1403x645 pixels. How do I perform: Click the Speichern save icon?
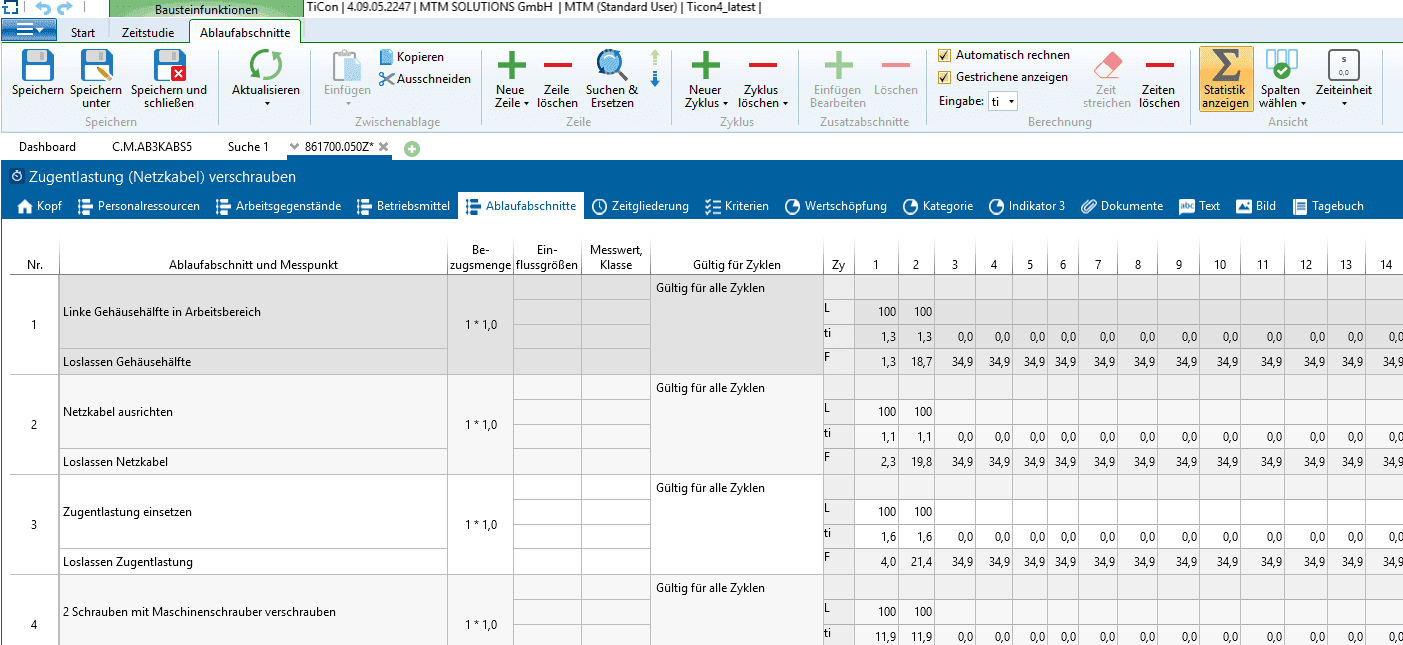click(x=38, y=66)
